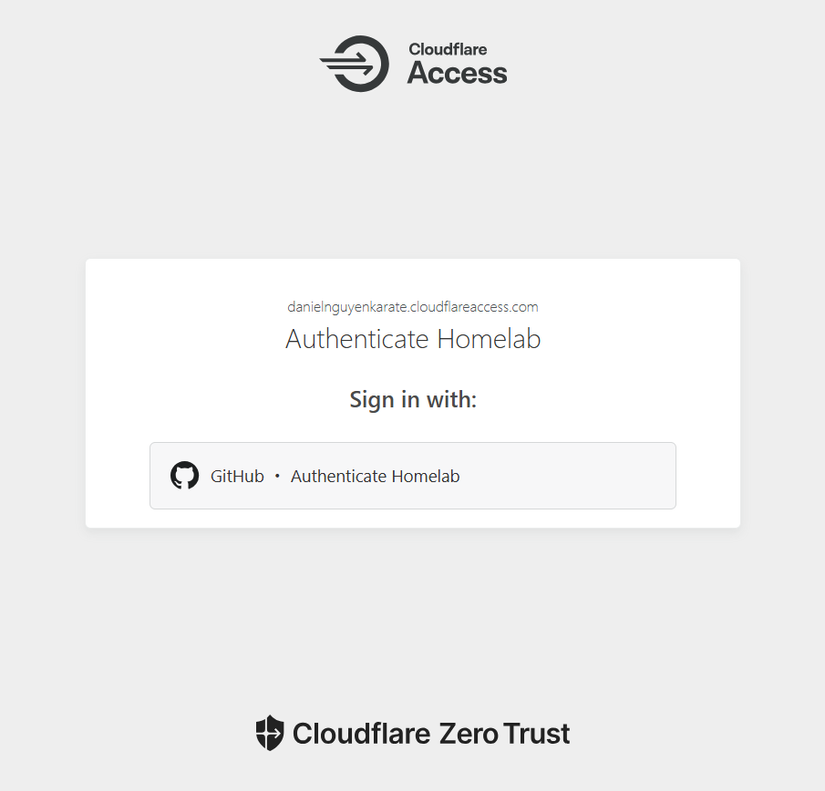Click the "Access" wordmark at the top
Screen dimensions: 825x791
coord(457,73)
